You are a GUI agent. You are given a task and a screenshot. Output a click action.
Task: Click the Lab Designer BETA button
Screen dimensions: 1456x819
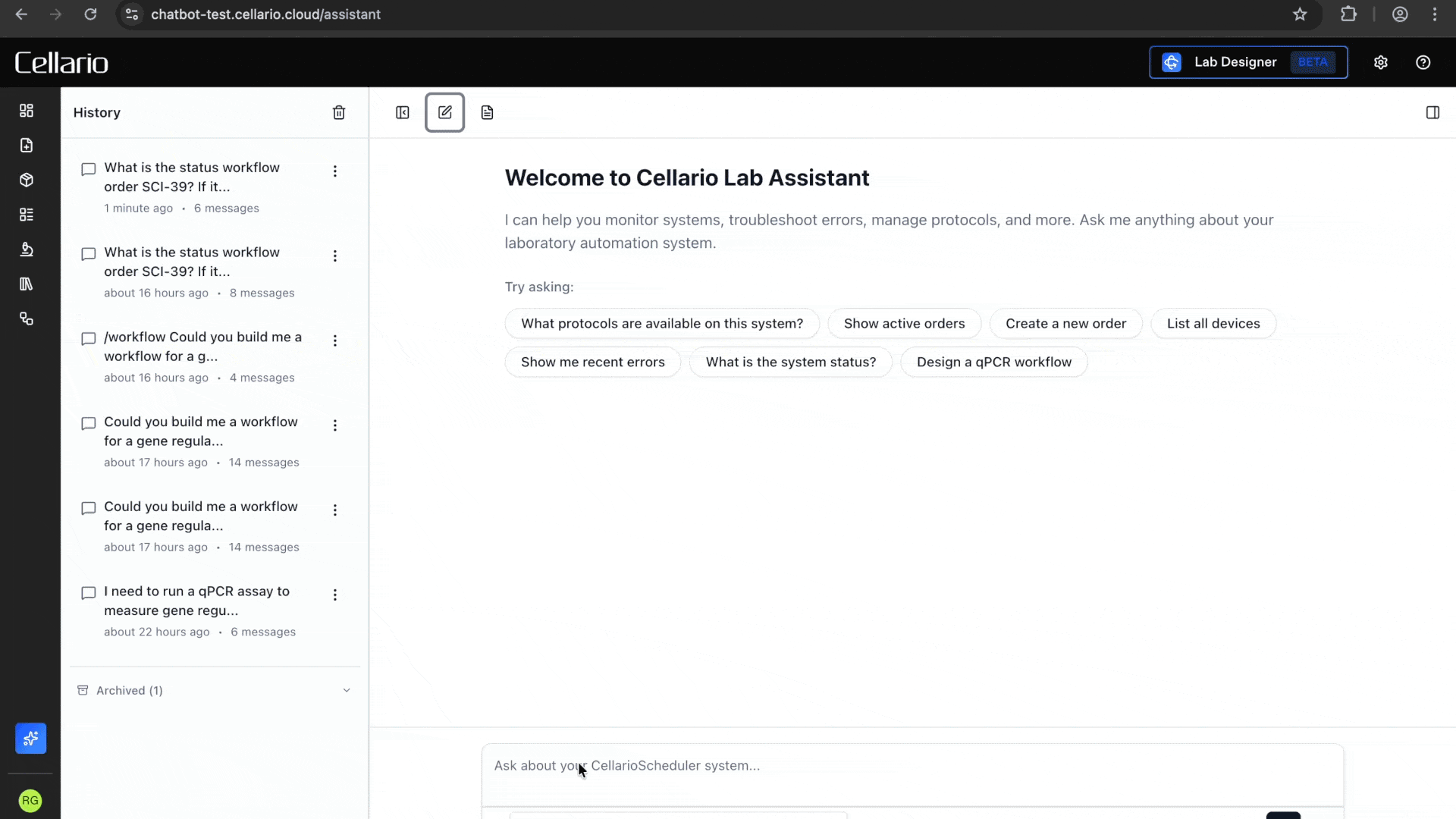click(1247, 62)
